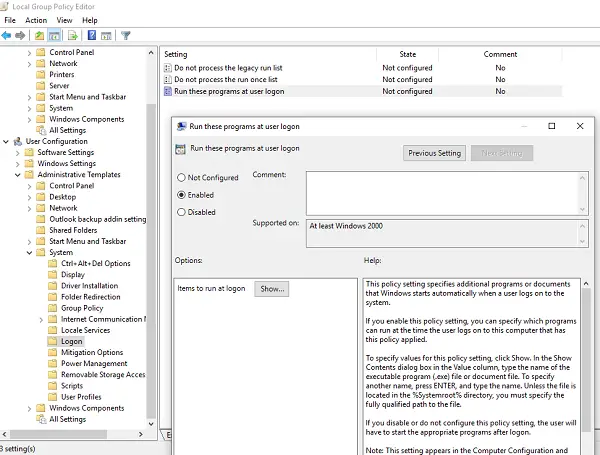Click the Previous Setting button

(435, 153)
